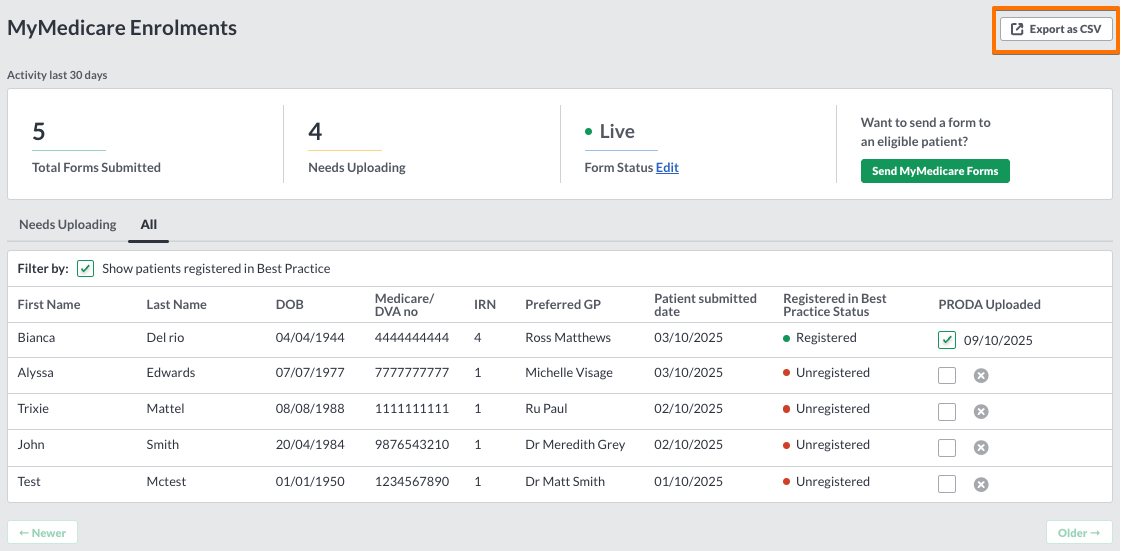Tick PRODA Uploaded checkbox for Alyssa Edwards
This screenshot has width=1125, height=551.
click(947, 375)
